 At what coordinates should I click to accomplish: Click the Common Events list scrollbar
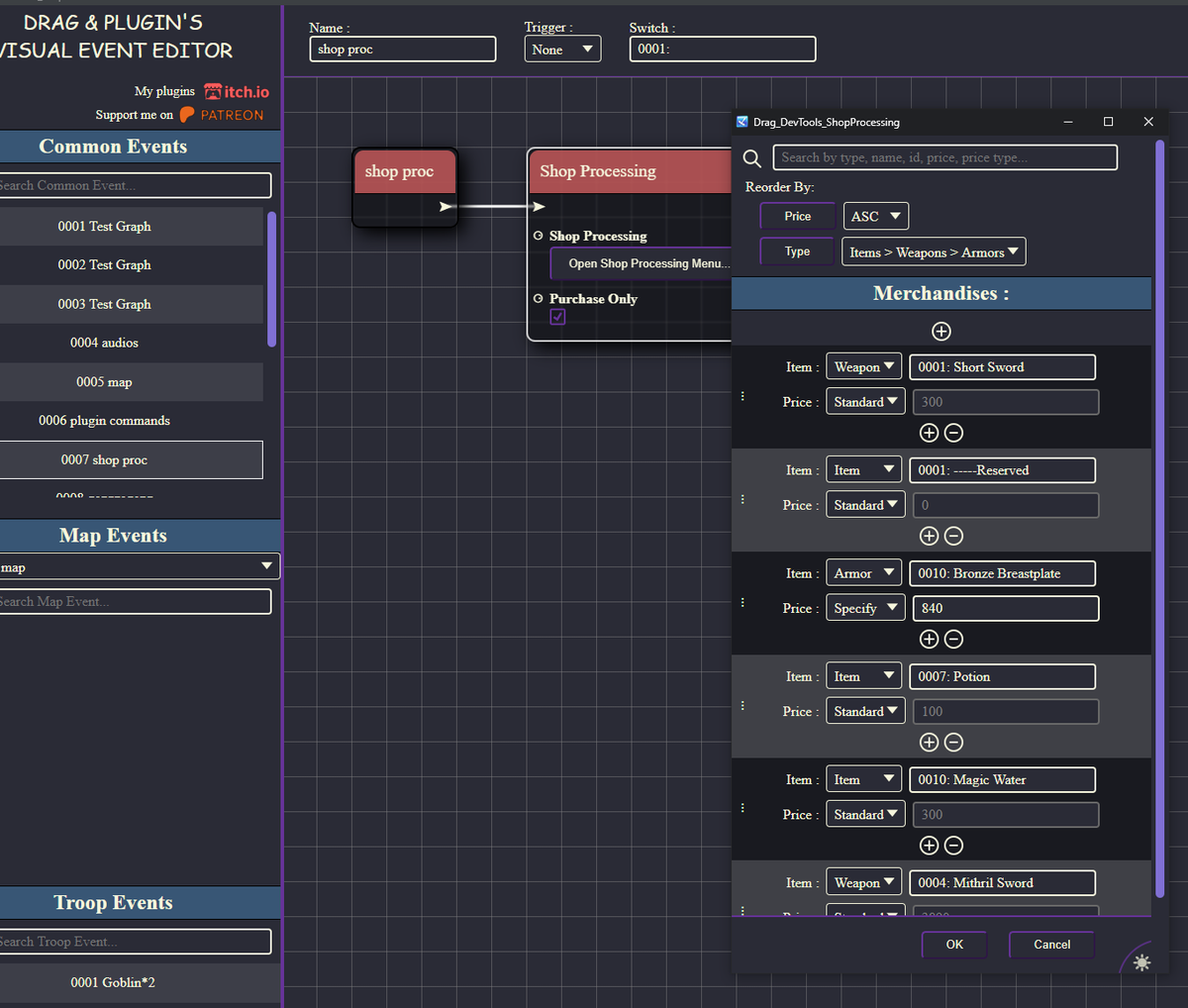pos(271,279)
